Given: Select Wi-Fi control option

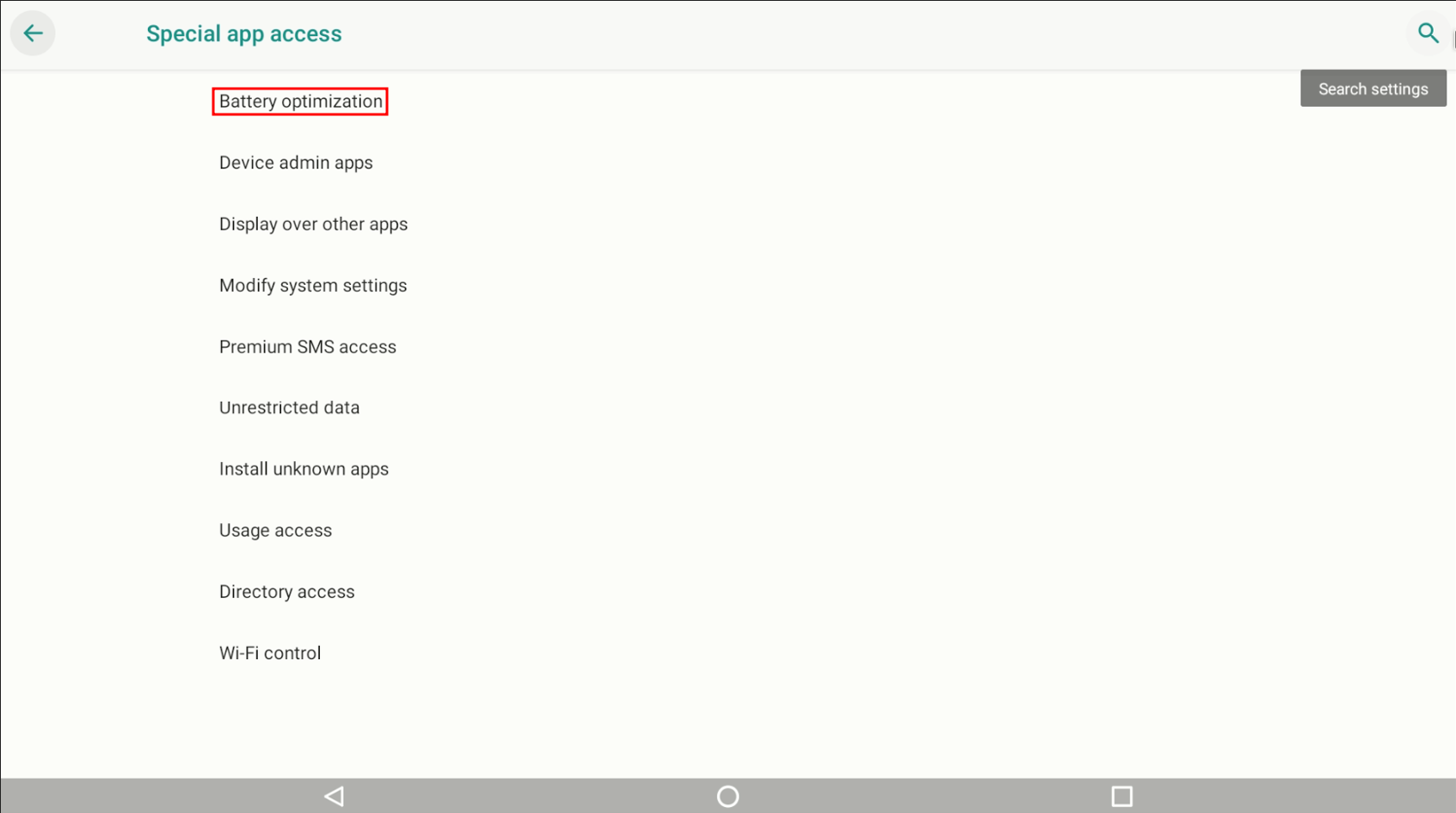Looking at the screenshot, I should coord(270,653).
